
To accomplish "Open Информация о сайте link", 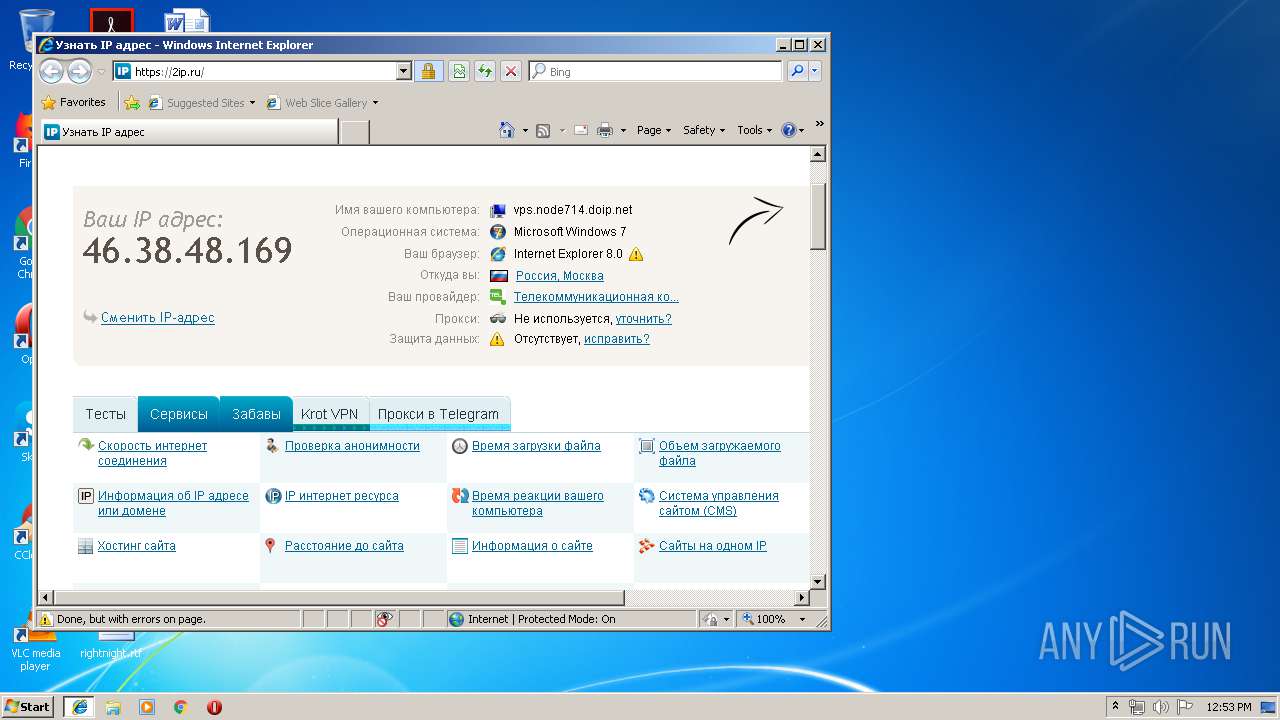I will pos(532,546).
